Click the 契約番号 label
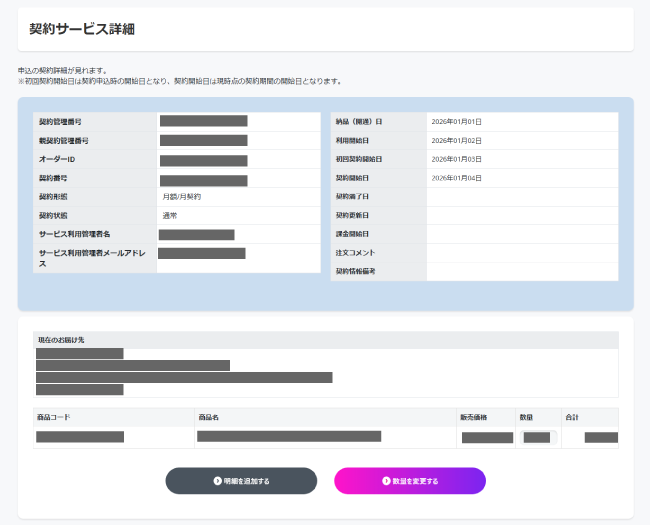The width and height of the screenshot is (650, 525). point(53,178)
